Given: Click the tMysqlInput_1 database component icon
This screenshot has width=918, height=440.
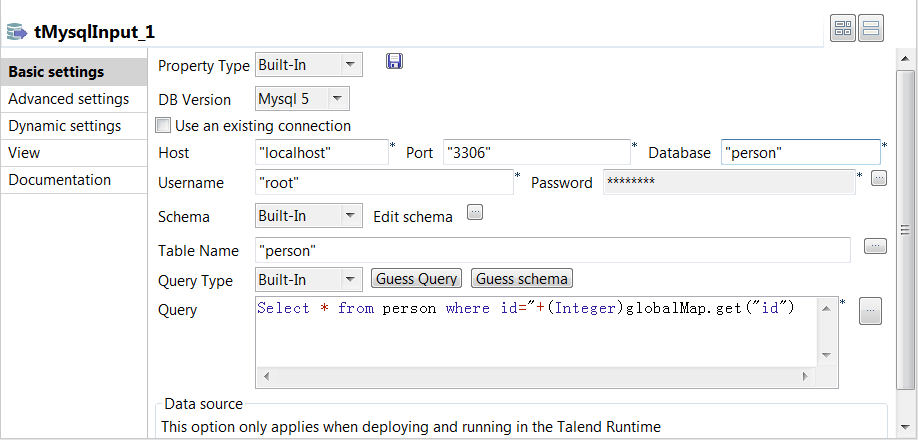Looking at the screenshot, I should coord(16,32).
